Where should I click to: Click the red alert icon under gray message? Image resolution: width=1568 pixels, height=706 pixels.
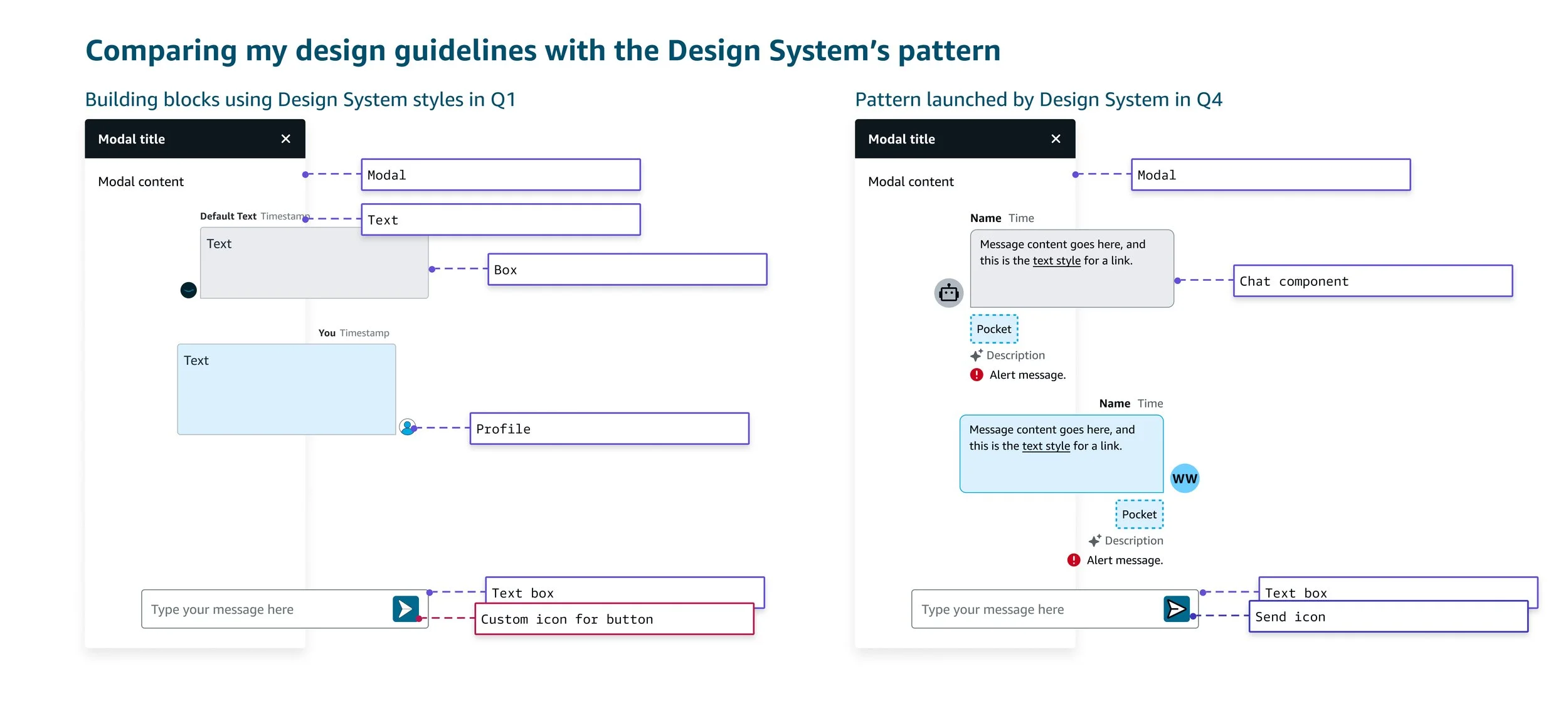click(x=976, y=375)
